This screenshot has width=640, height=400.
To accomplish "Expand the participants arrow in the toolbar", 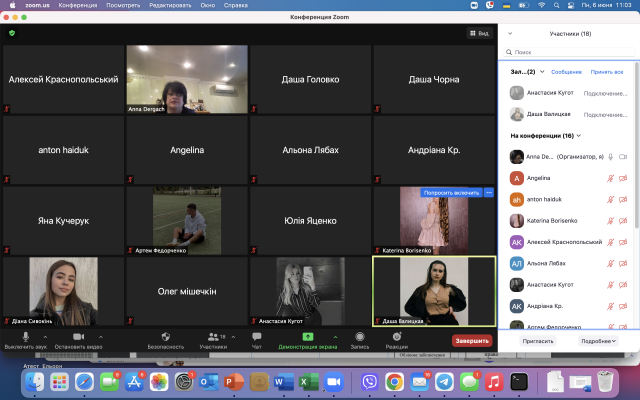I will (x=233, y=337).
